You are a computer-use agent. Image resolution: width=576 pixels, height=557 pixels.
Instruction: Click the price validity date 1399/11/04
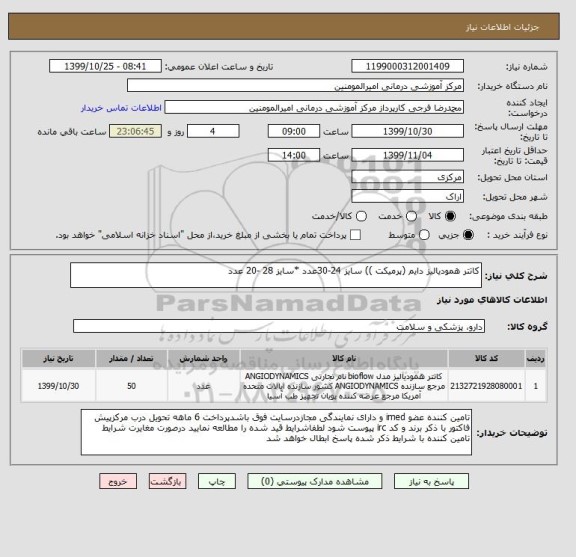(x=407, y=155)
